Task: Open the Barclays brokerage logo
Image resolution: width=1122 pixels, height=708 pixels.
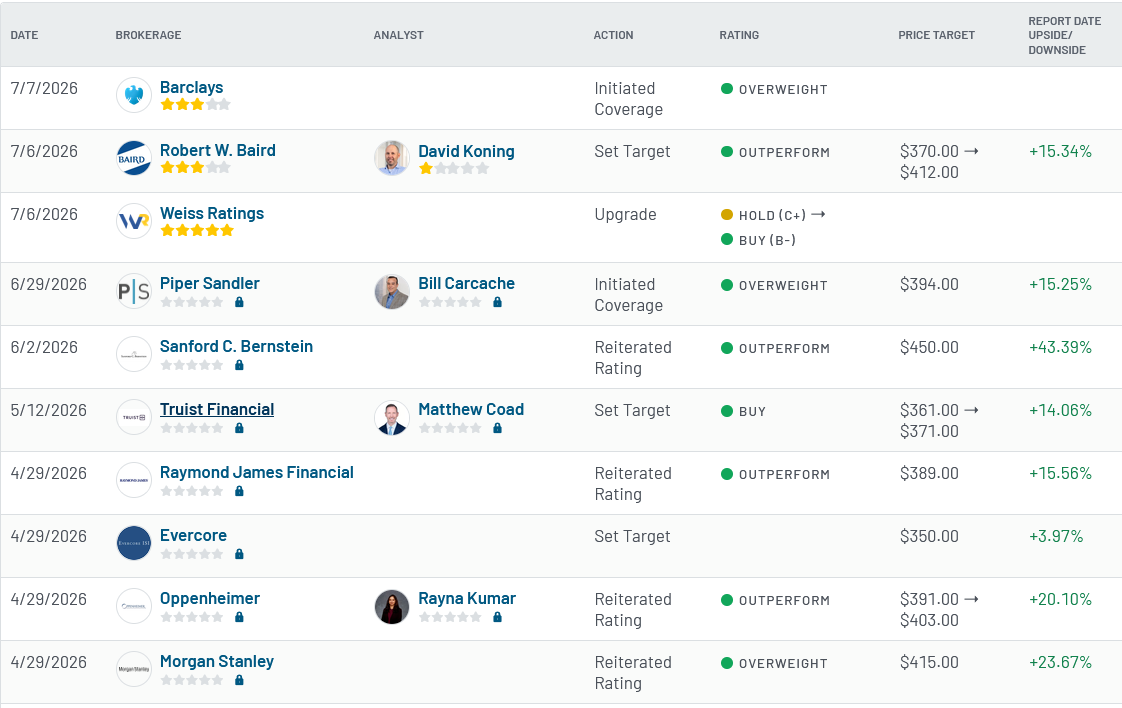Action: click(134, 95)
